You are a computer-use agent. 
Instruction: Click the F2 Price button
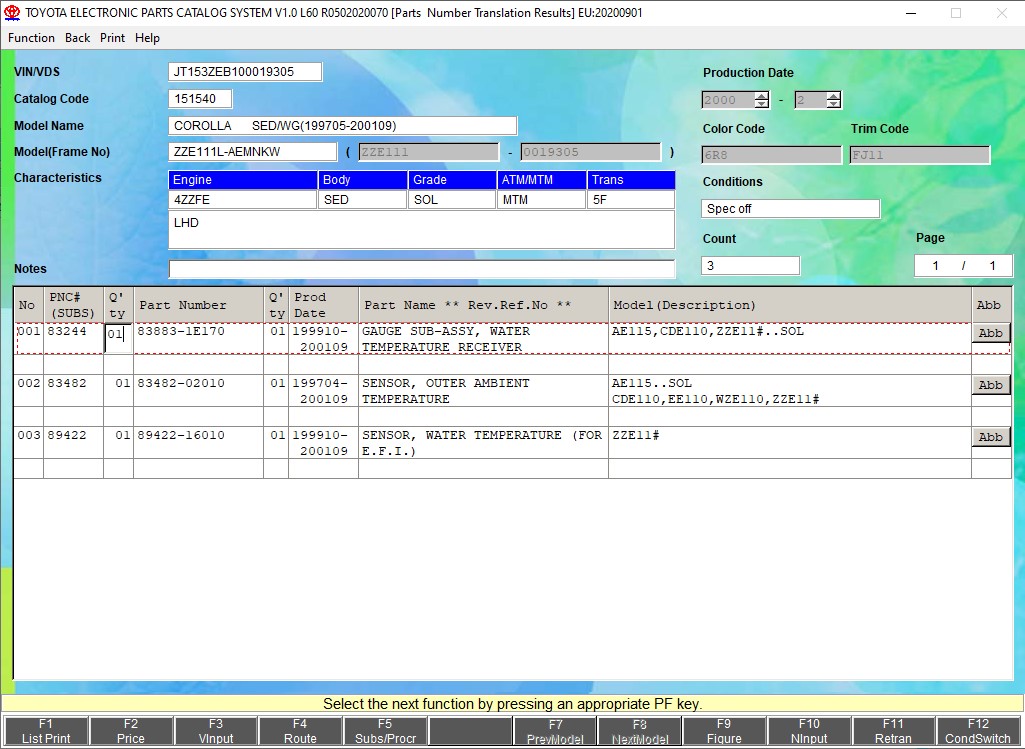pos(131,731)
